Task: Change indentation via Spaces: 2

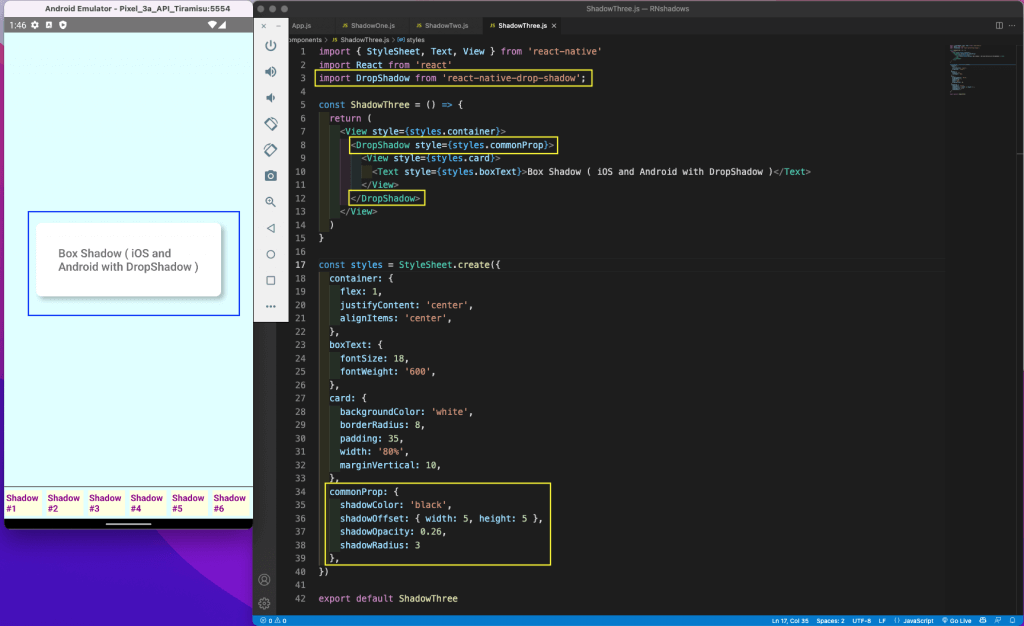Action: 829,621
